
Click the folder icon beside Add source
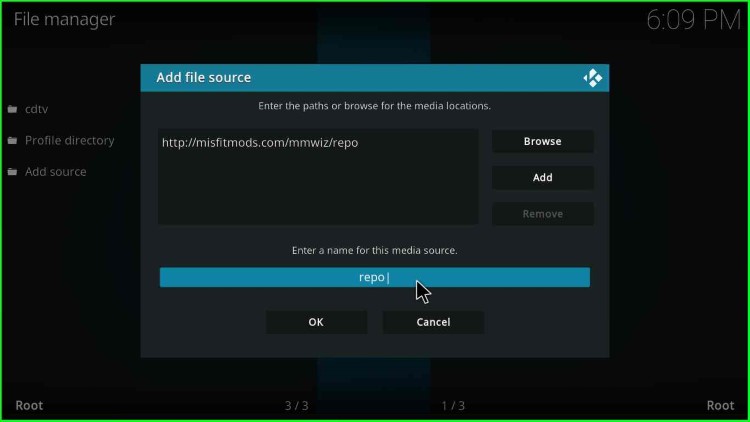(x=12, y=172)
